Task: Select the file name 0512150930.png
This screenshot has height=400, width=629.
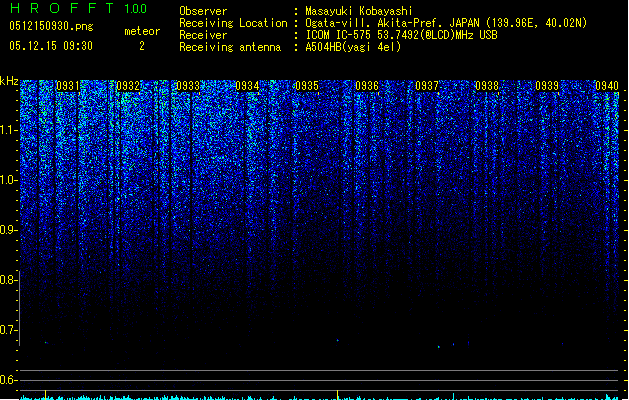Action: click(51, 26)
